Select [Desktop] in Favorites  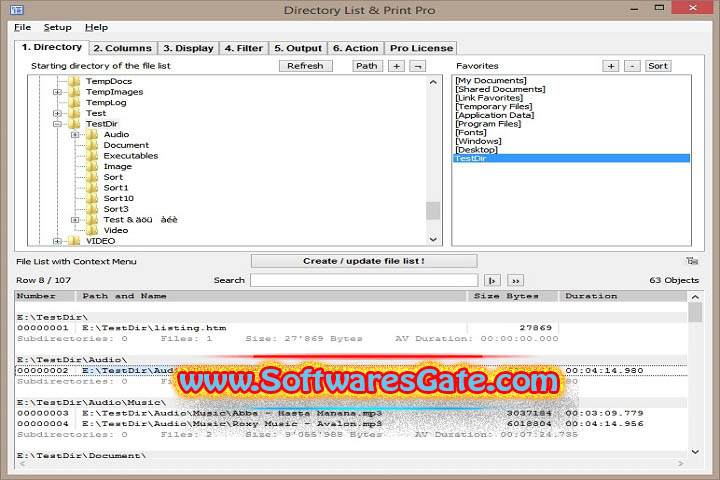pyautogui.click(x=476, y=150)
